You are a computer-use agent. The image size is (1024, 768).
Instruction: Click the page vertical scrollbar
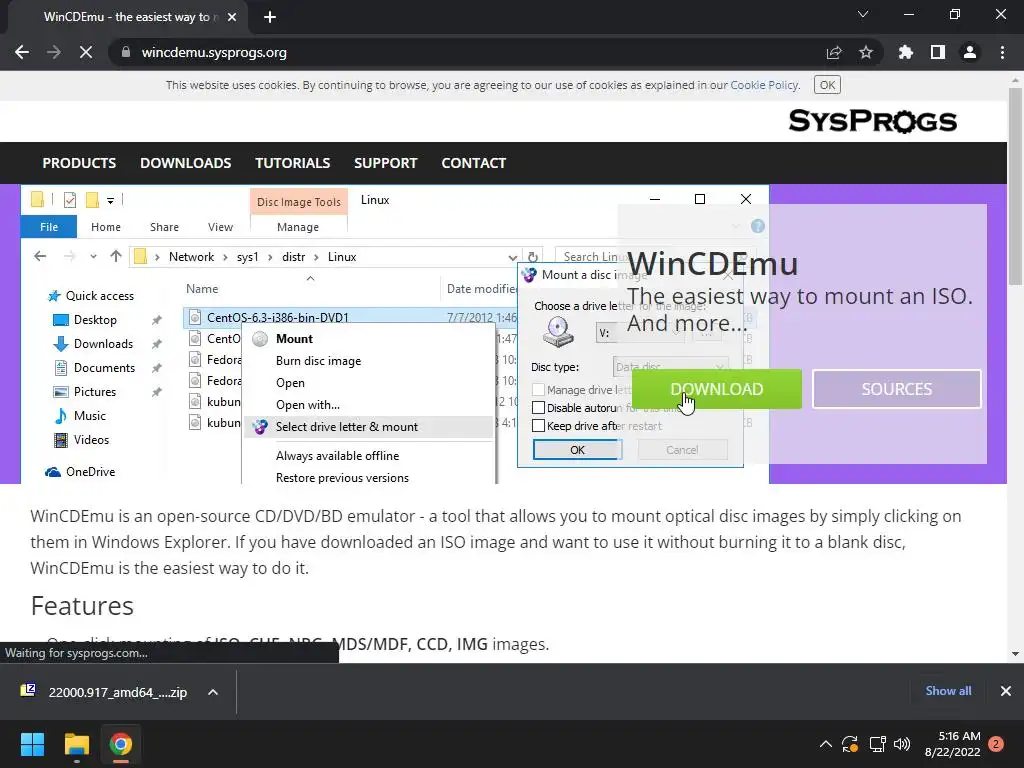tap(1015, 186)
